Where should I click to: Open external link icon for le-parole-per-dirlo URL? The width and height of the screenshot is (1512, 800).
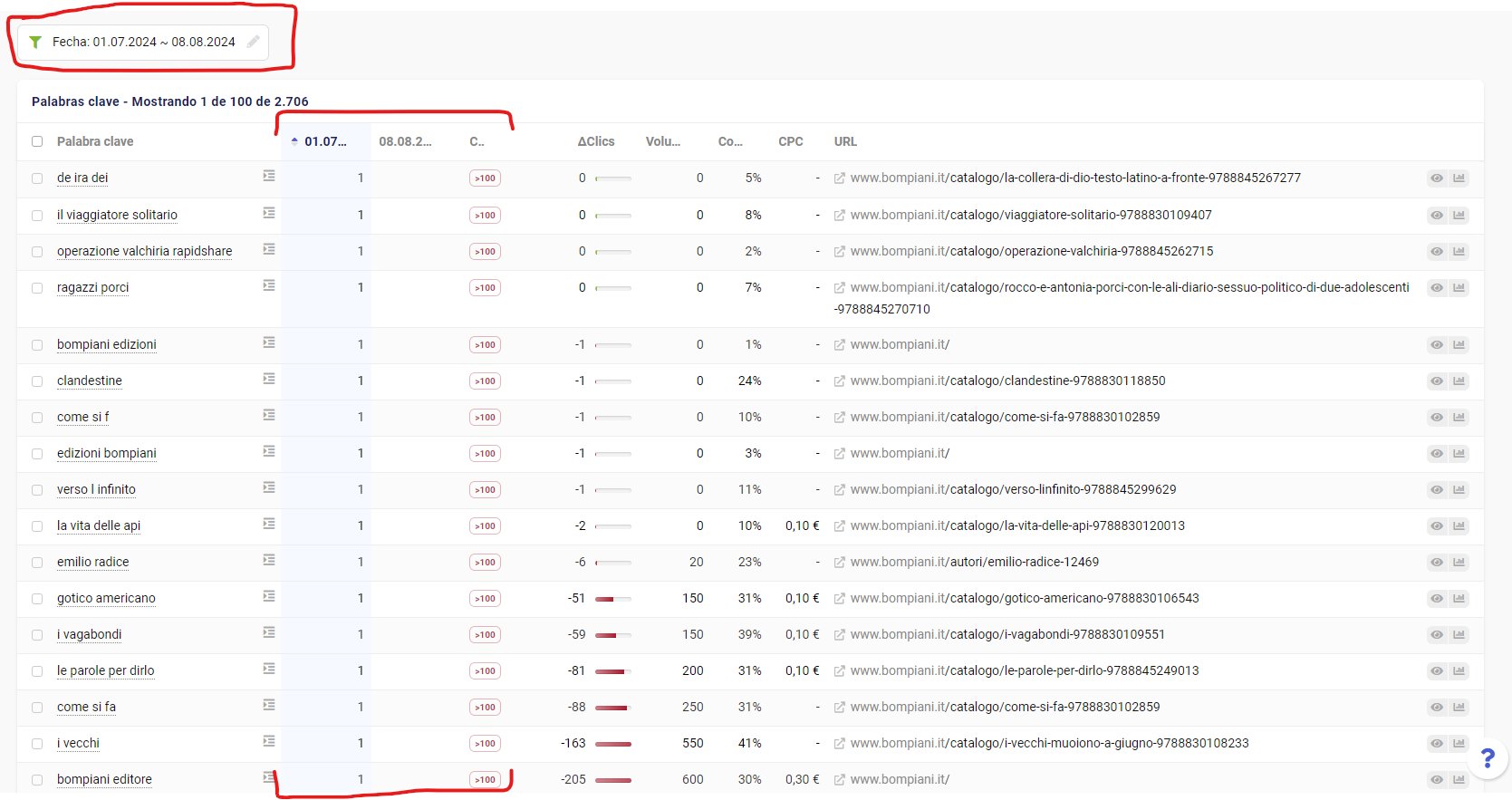click(840, 670)
